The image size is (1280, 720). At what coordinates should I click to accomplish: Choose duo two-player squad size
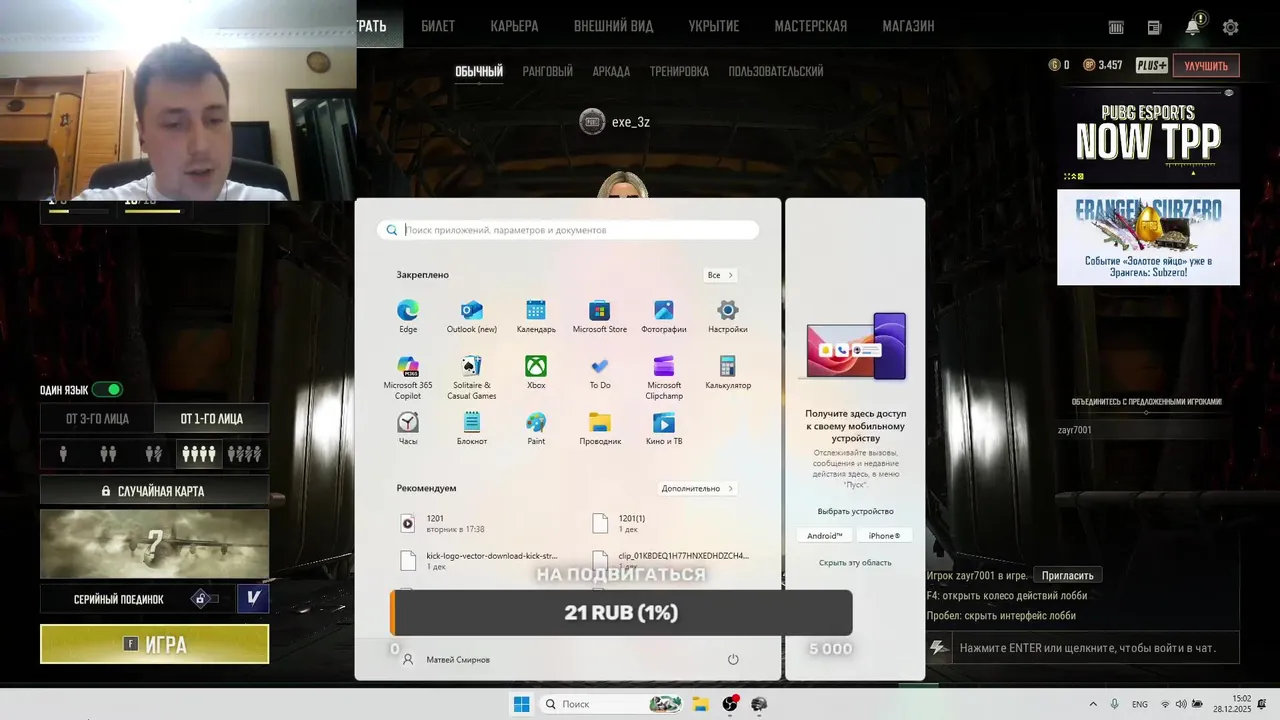tap(108, 454)
